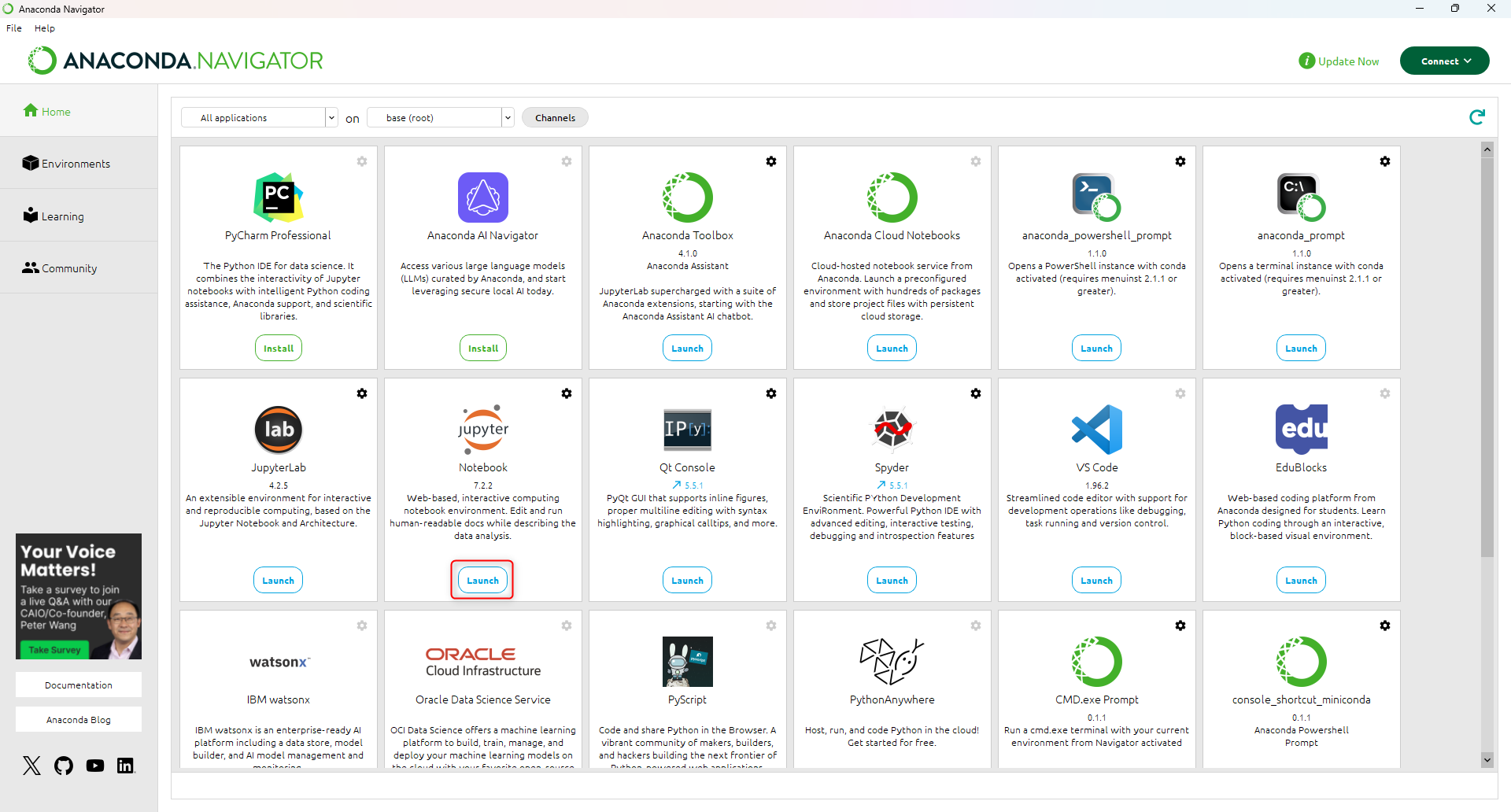Screen dimensions: 1511x812
Task: Launch Jupyter Notebook
Action: click(x=483, y=580)
